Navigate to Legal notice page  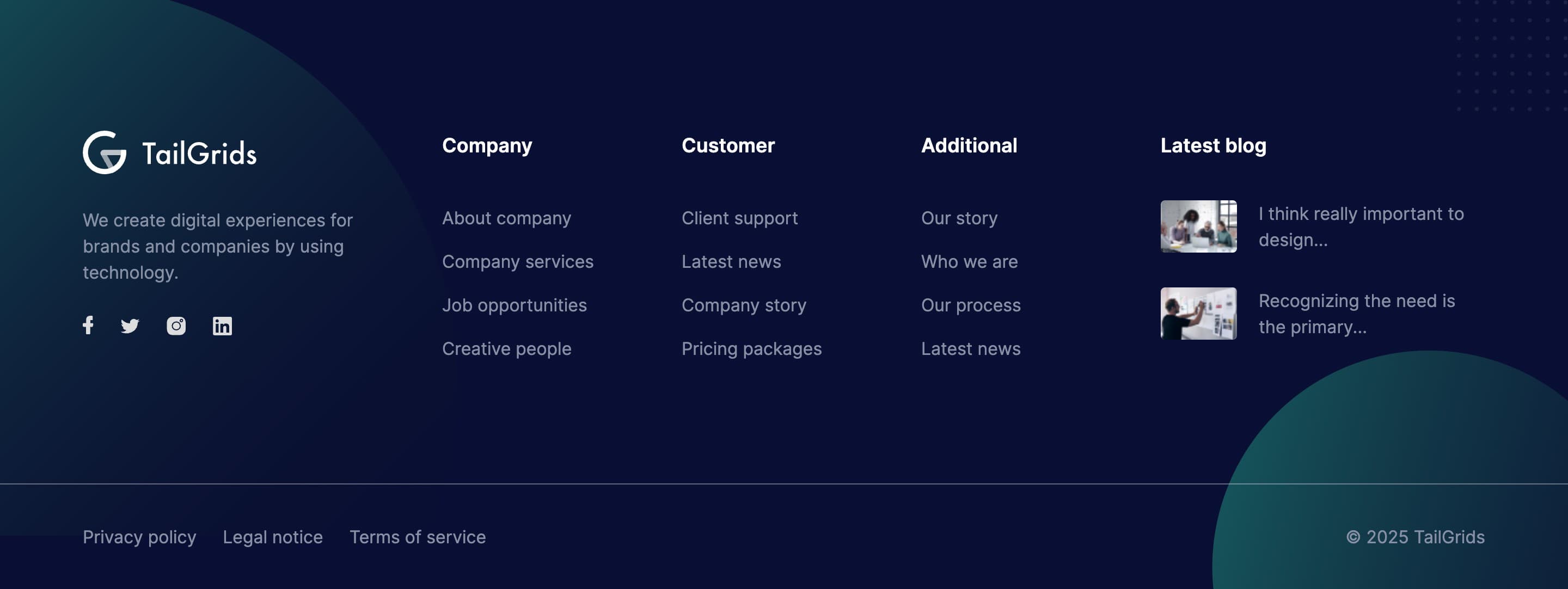coord(272,536)
